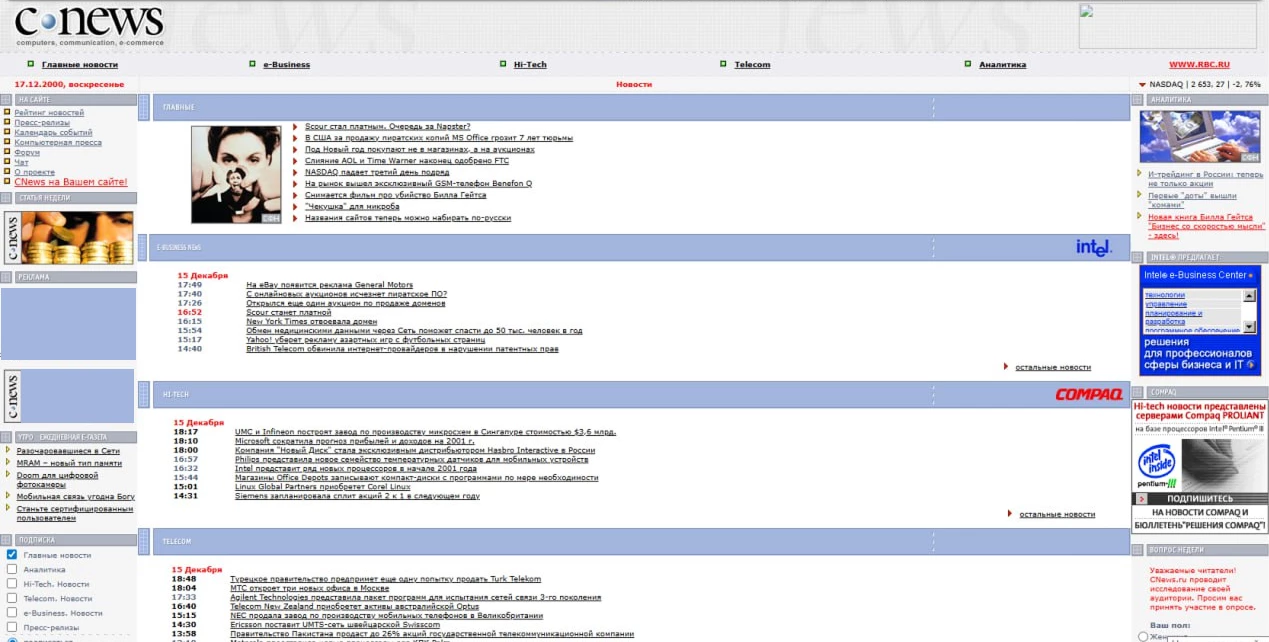Open the WWW.RBC.RU link

[1199, 65]
